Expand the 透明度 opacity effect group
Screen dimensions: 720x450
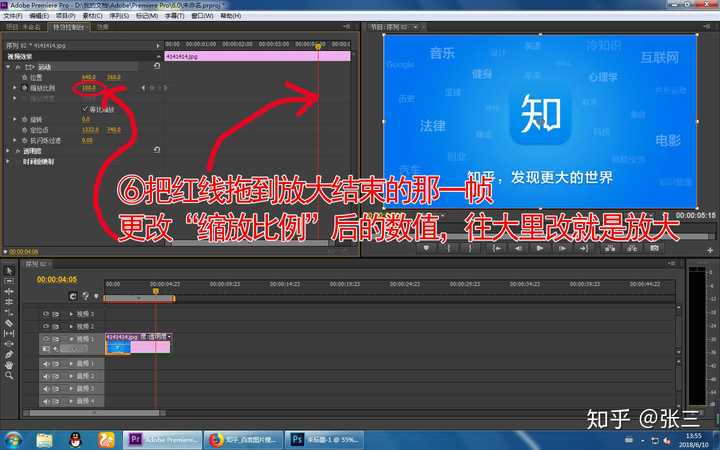8,151
